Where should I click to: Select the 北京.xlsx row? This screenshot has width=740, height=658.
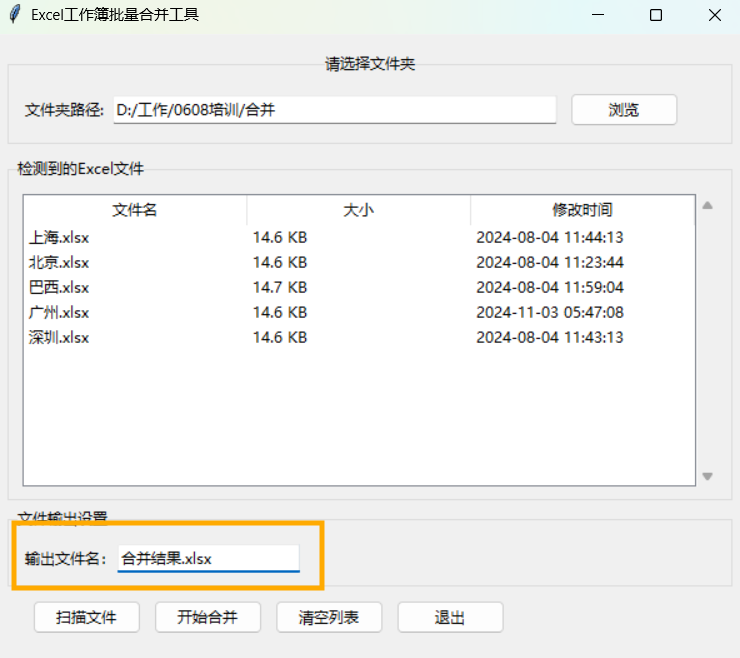pyautogui.click(x=359, y=262)
